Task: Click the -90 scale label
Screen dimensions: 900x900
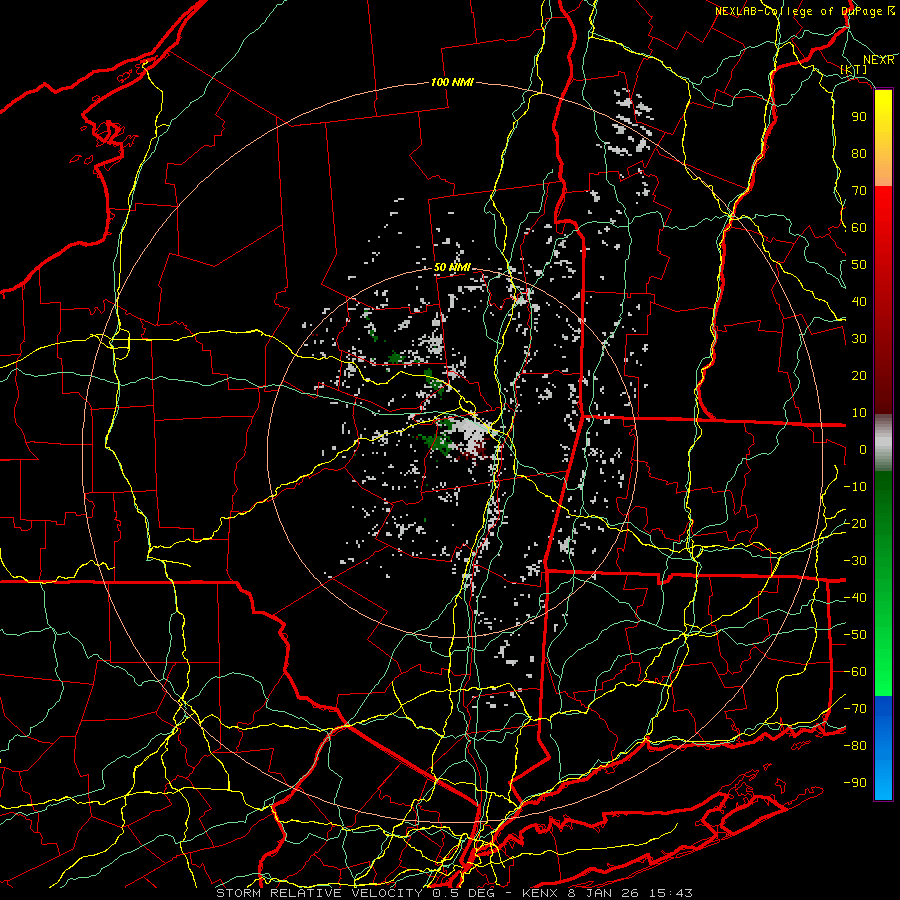Action: click(x=855, y=783)
